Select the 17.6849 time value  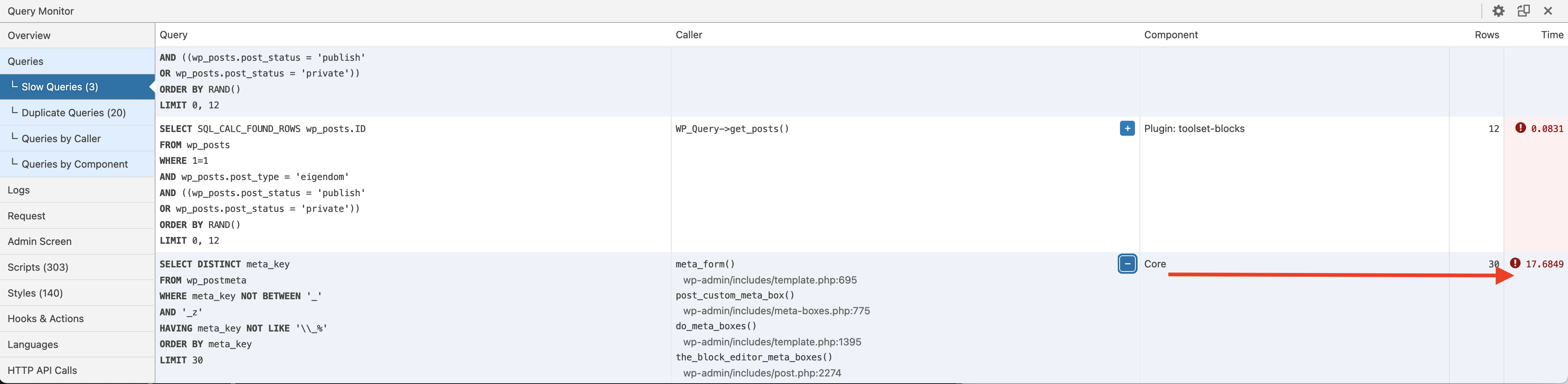click(1544, 264)
